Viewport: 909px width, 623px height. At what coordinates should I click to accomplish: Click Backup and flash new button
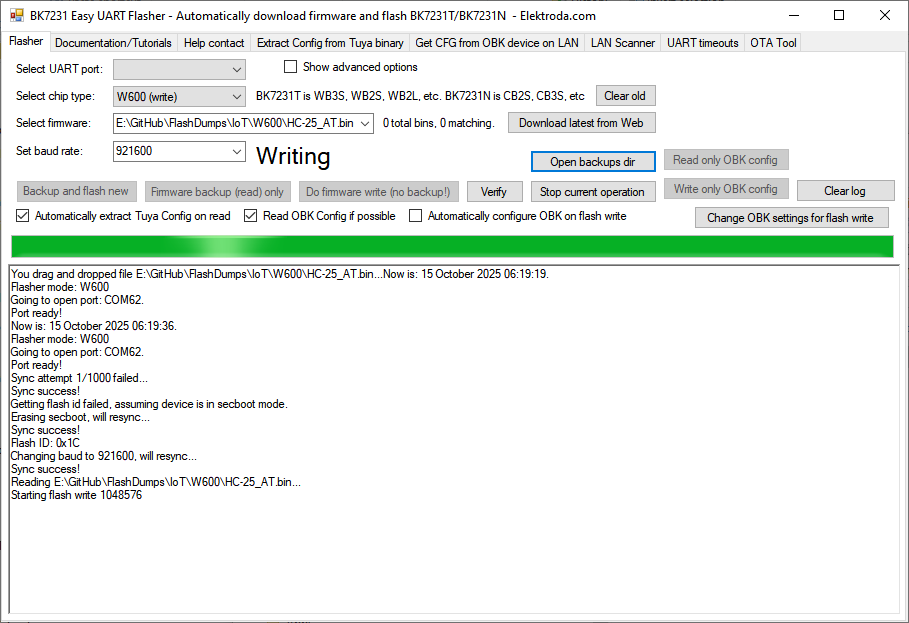(76, 191)
